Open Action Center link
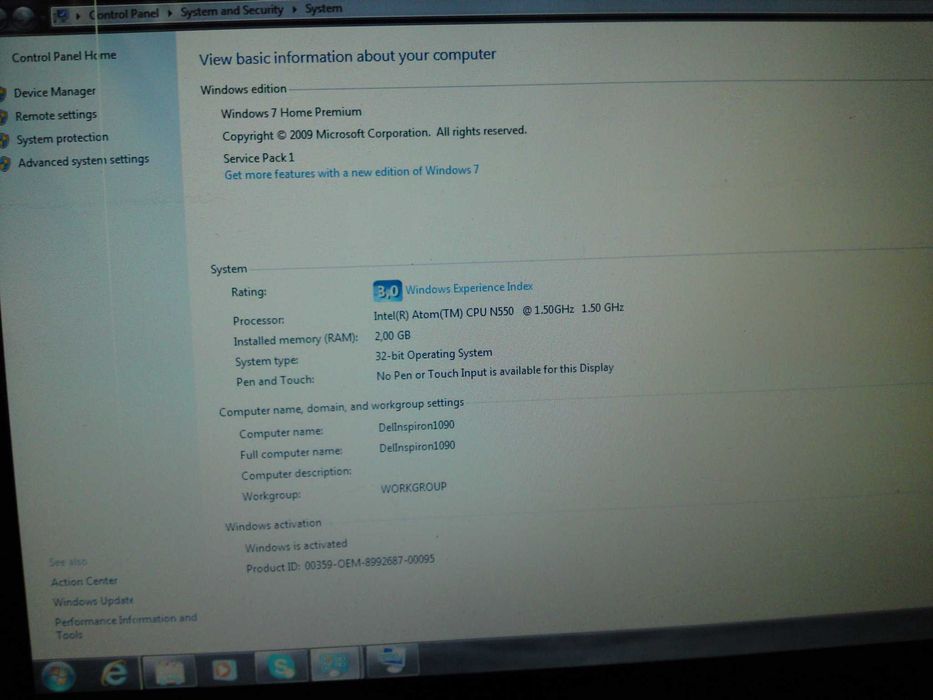The width and height of the screenshot is (933, 700). [84, 581]
